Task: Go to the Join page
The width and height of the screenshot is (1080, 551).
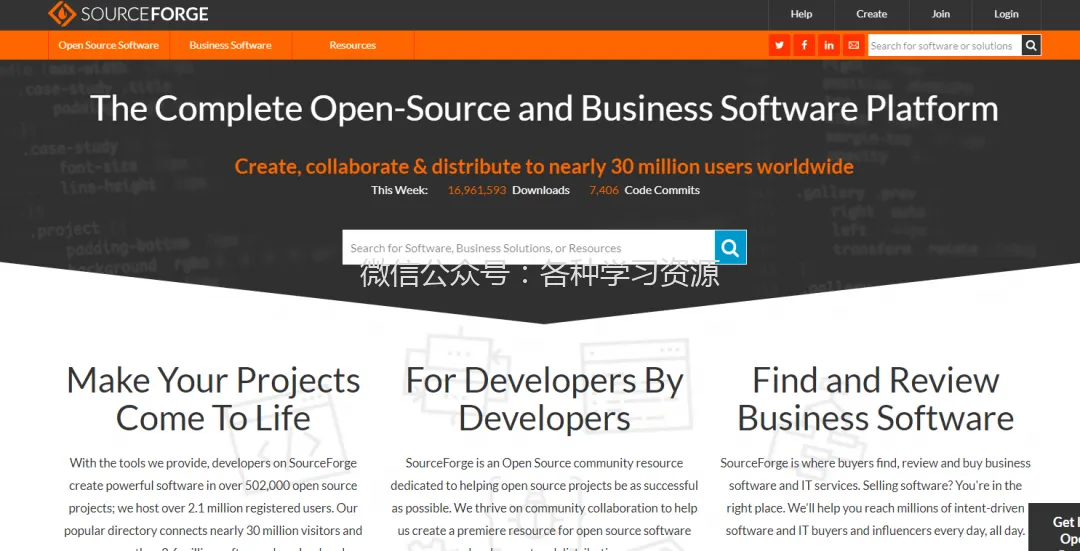Action: [940, 14]
